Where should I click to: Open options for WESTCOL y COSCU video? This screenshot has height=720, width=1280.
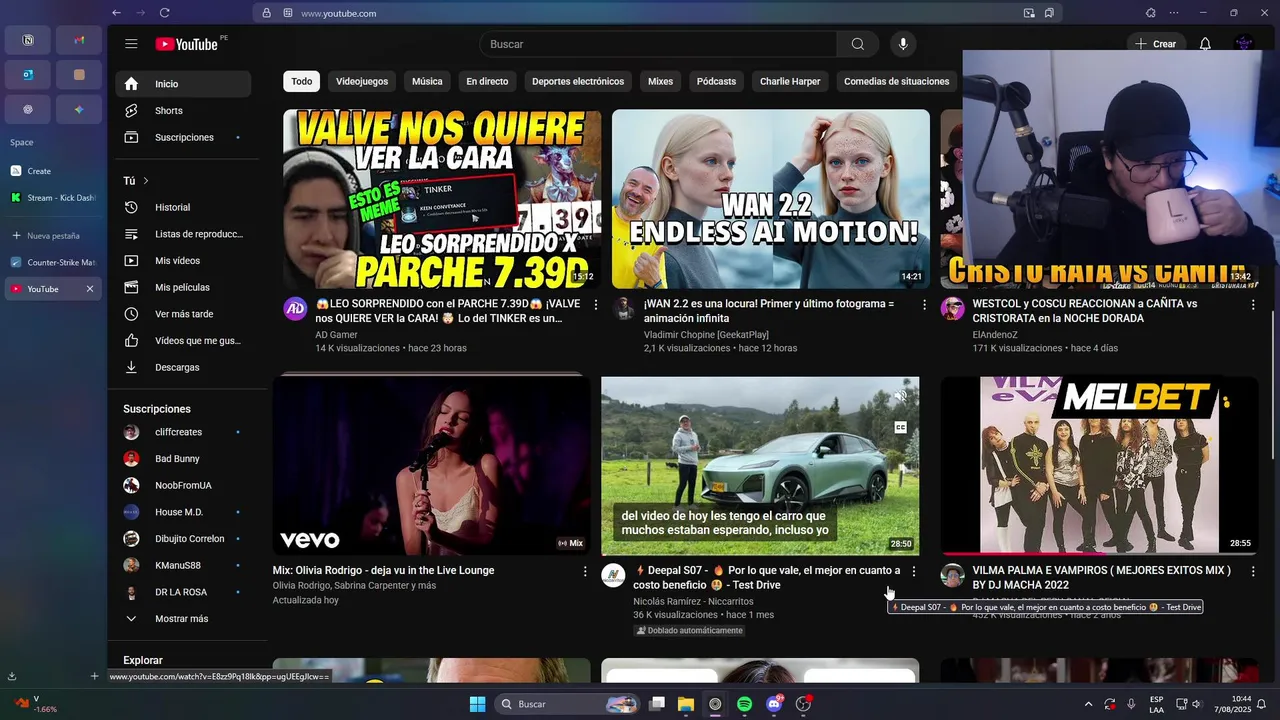click(1253, 304)
